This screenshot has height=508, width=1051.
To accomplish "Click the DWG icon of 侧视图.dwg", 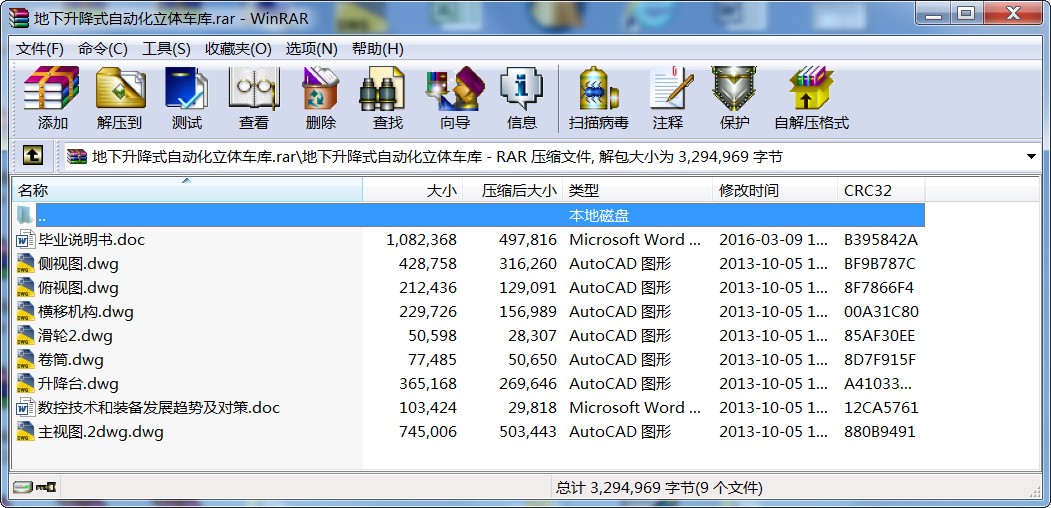I will coord(25,263).
